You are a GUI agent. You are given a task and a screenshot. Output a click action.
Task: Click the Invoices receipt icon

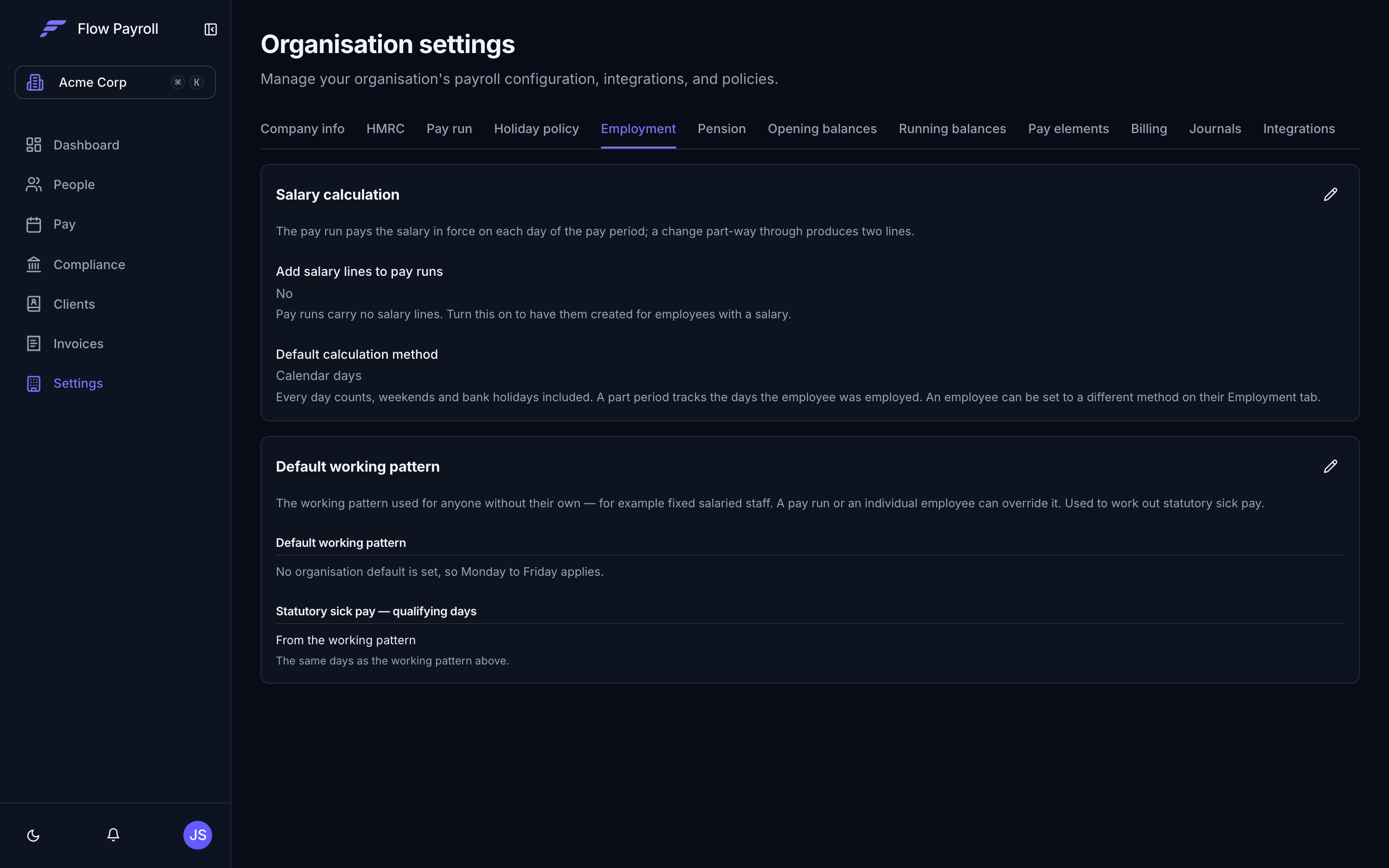(34, 343)
